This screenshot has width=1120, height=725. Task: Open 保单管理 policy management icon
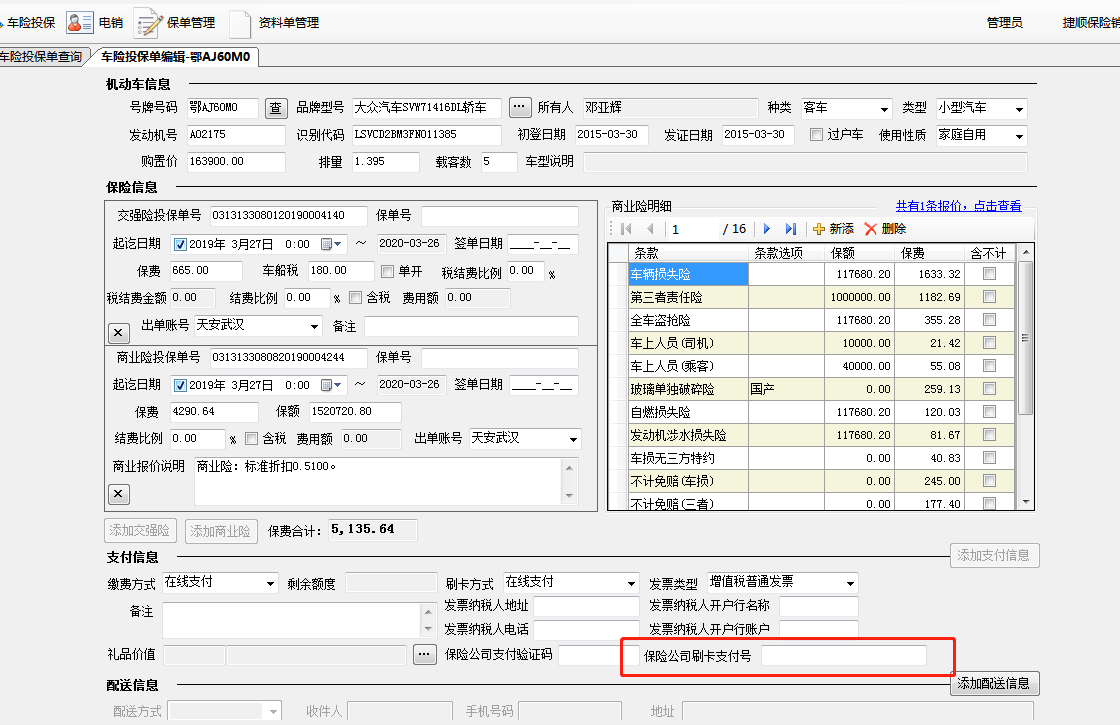click(x=149, y=22)
